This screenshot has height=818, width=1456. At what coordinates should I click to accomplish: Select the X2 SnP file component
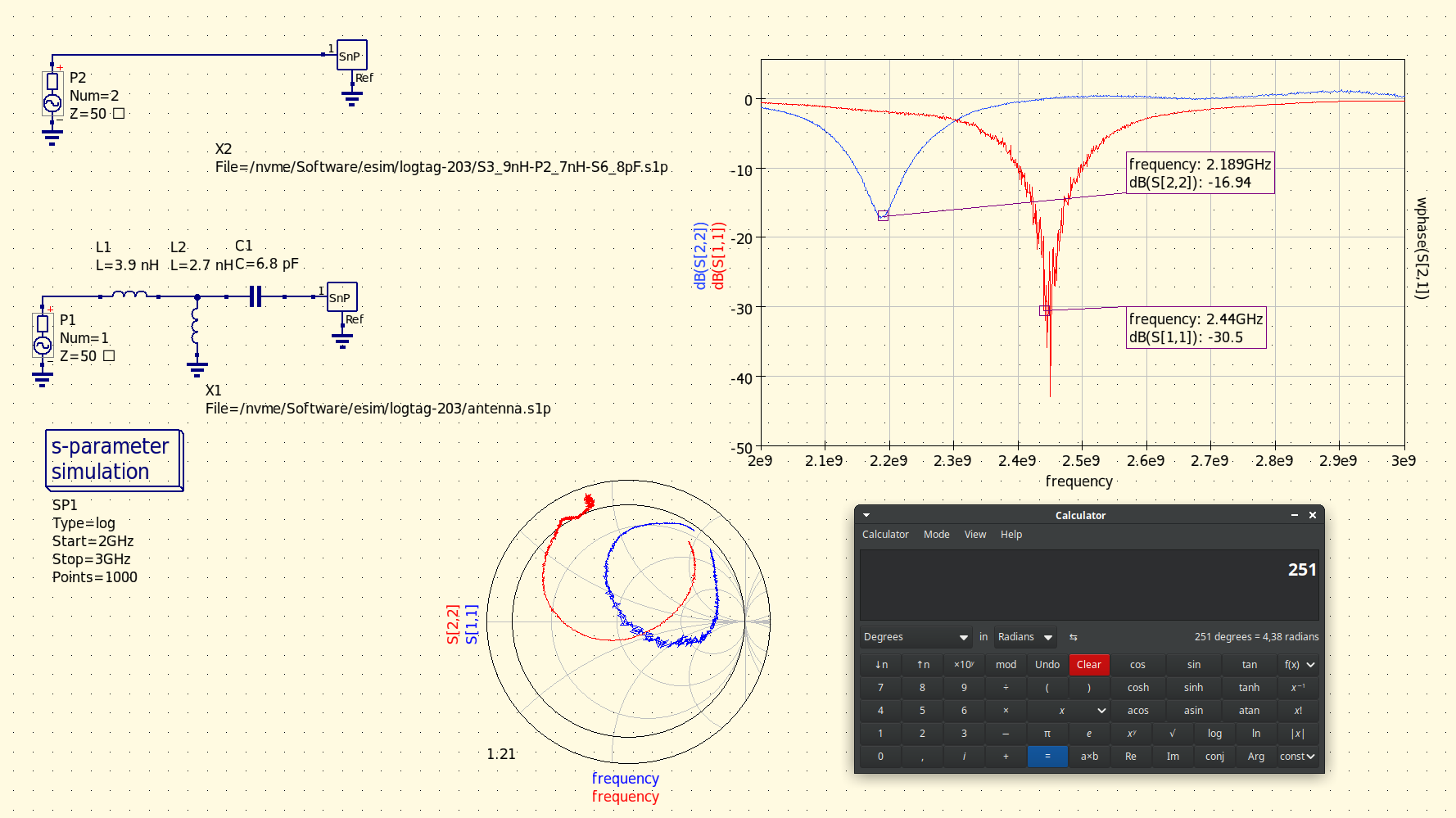point(352,55)
